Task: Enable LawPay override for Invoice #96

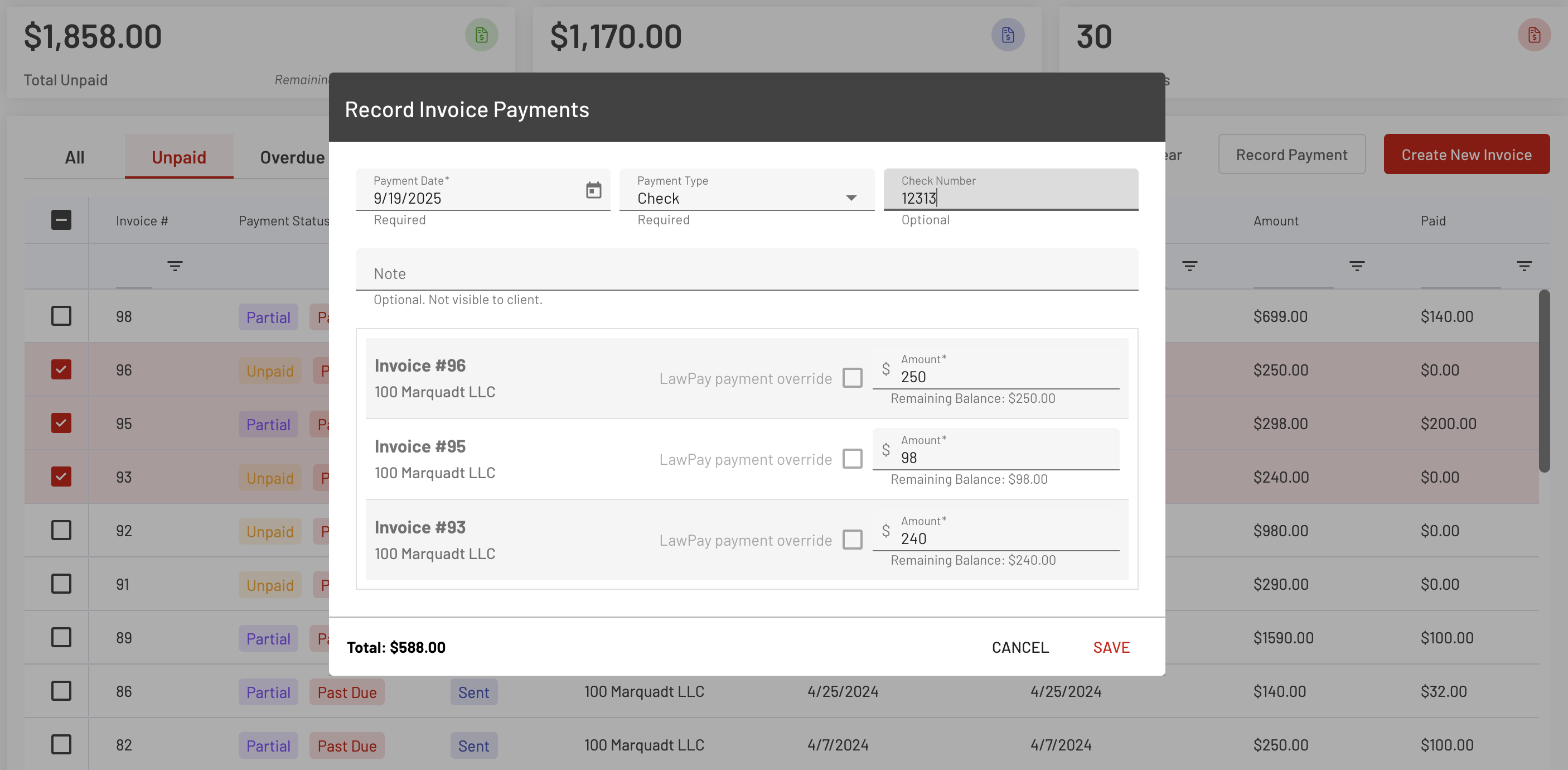Action: tap(852, 378)
